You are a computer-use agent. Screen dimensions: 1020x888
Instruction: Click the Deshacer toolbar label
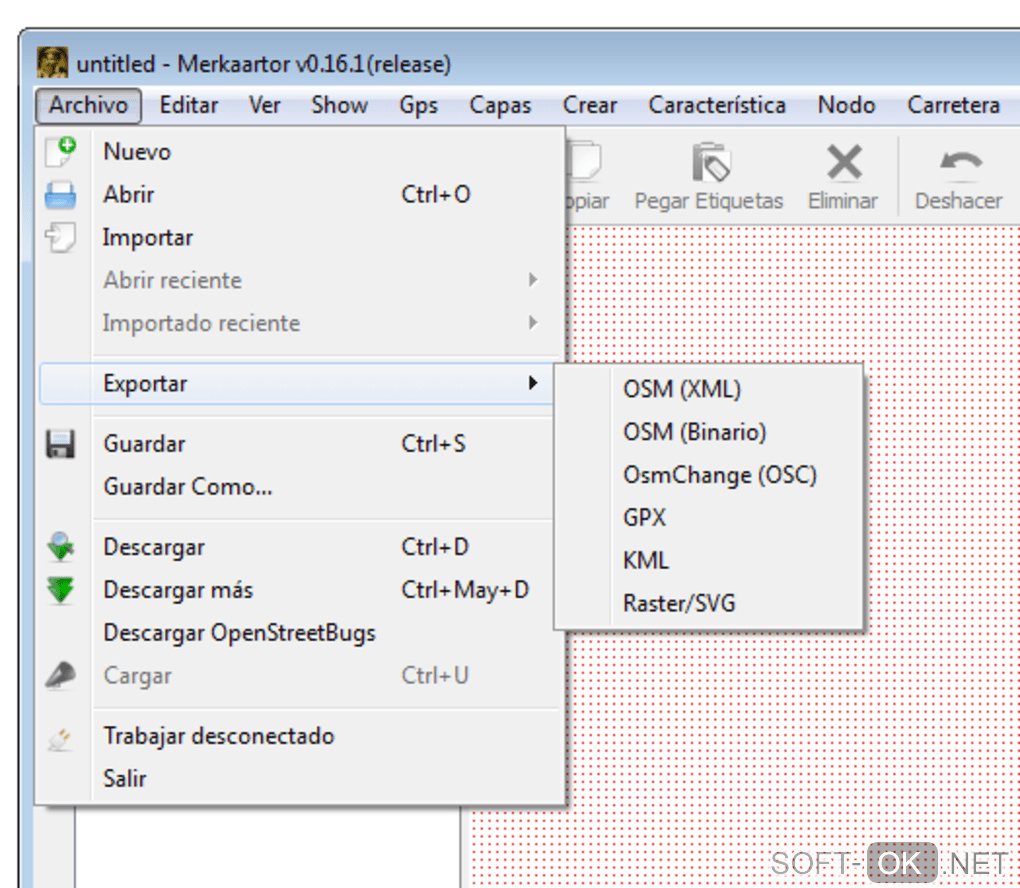pos(959,201)
